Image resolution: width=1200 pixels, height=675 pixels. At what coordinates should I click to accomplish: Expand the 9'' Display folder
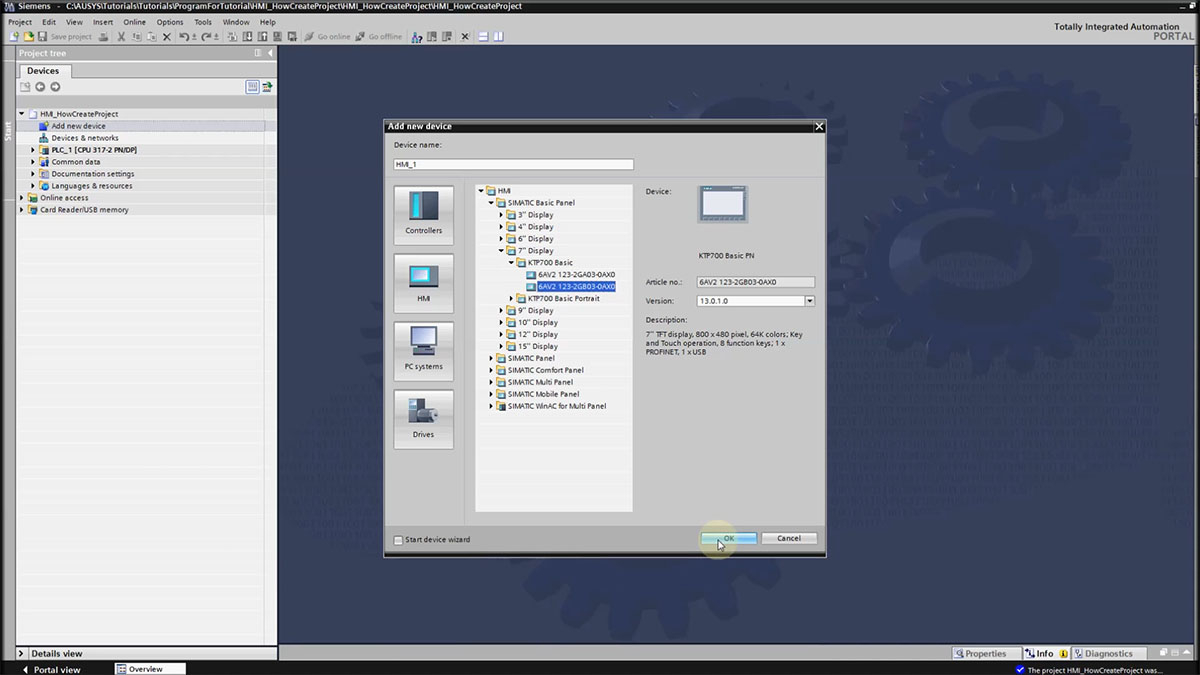[x=501, y=311]
